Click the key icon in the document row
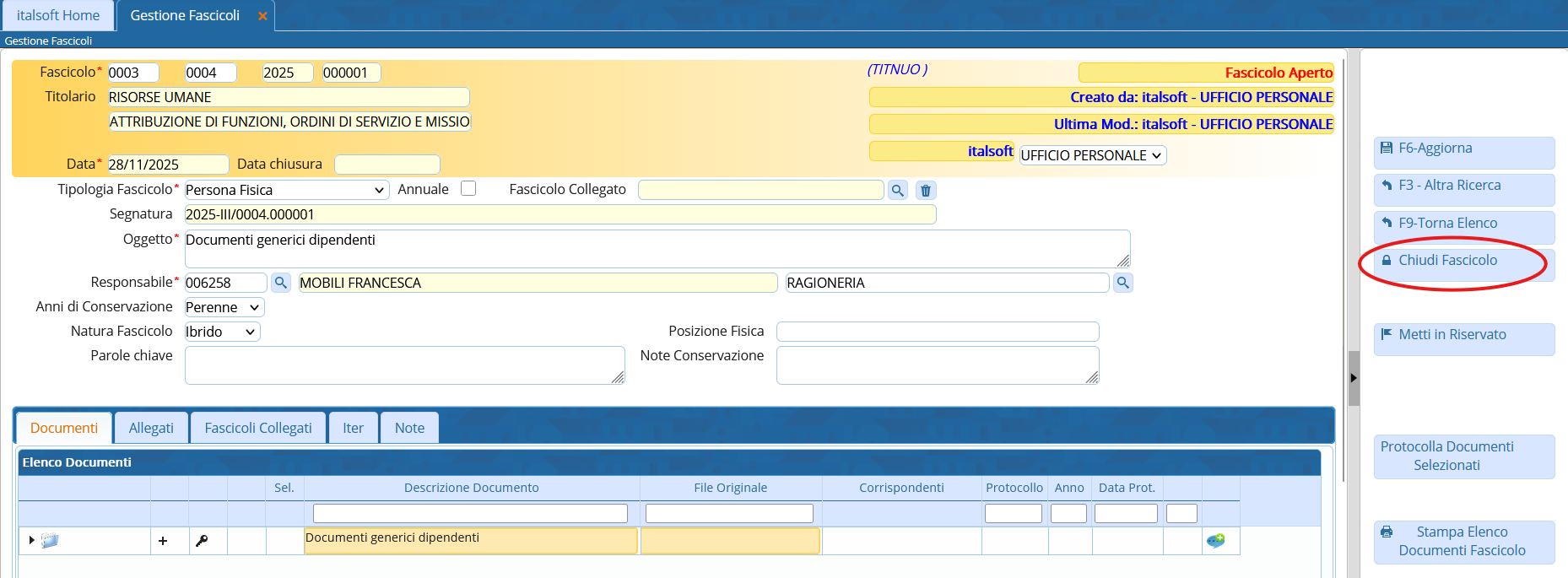This screenshot has height=578, width=1568. click(x=202, y=541)
